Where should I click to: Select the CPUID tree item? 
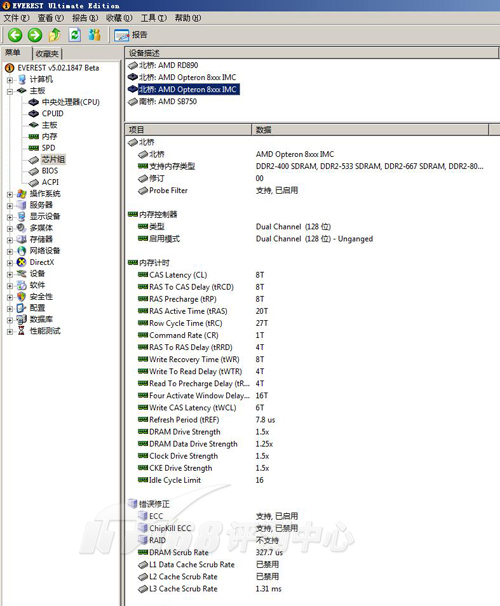point(52,114)
